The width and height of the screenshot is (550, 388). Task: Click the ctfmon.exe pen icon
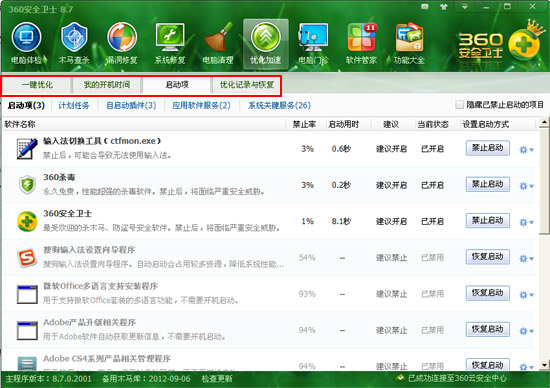[27, 148]
